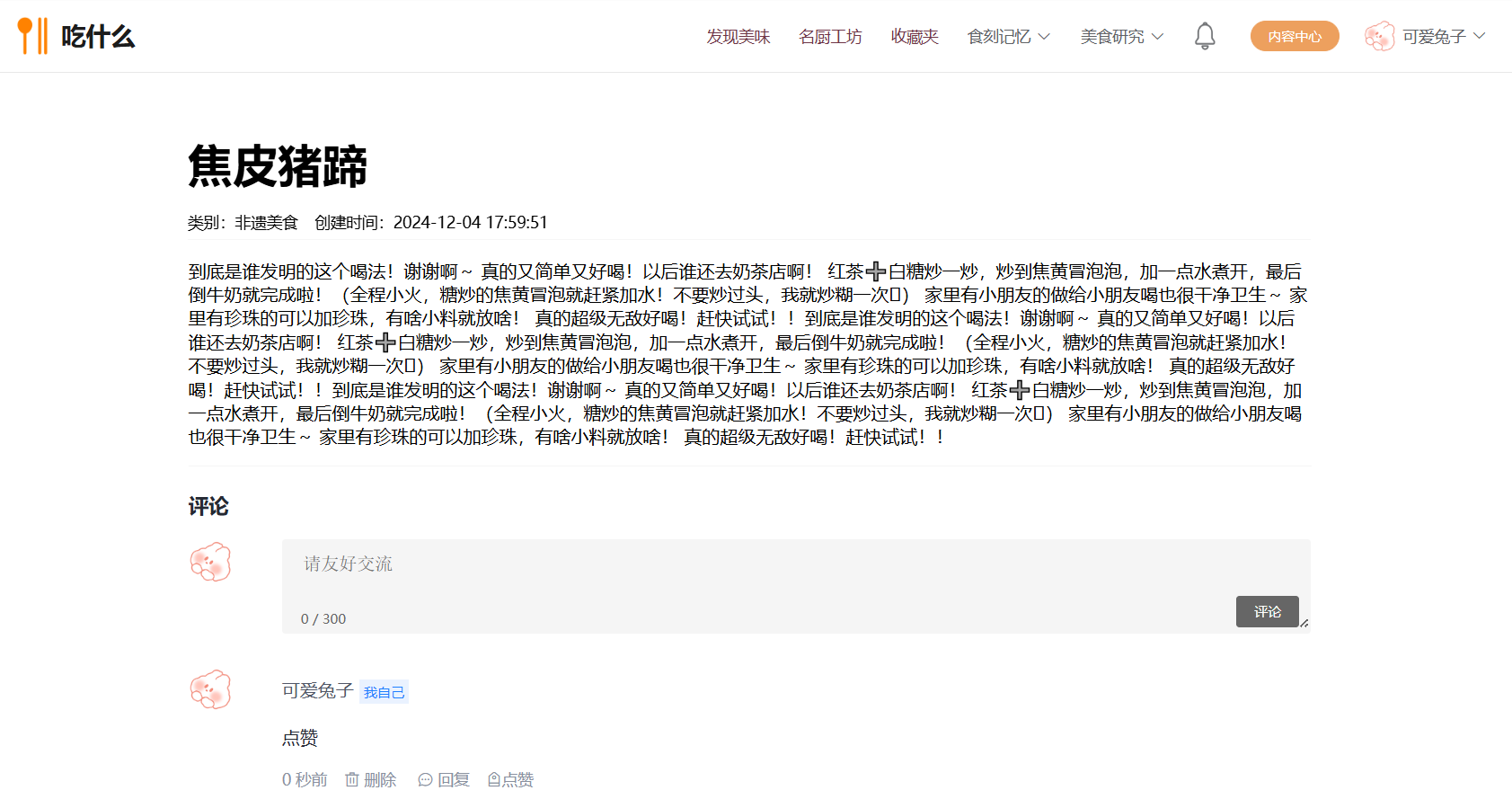Click the 0 秒前 comment time
Image resolution: width=1512 pixels, height=808 pixels.
[x=305, y=780]
